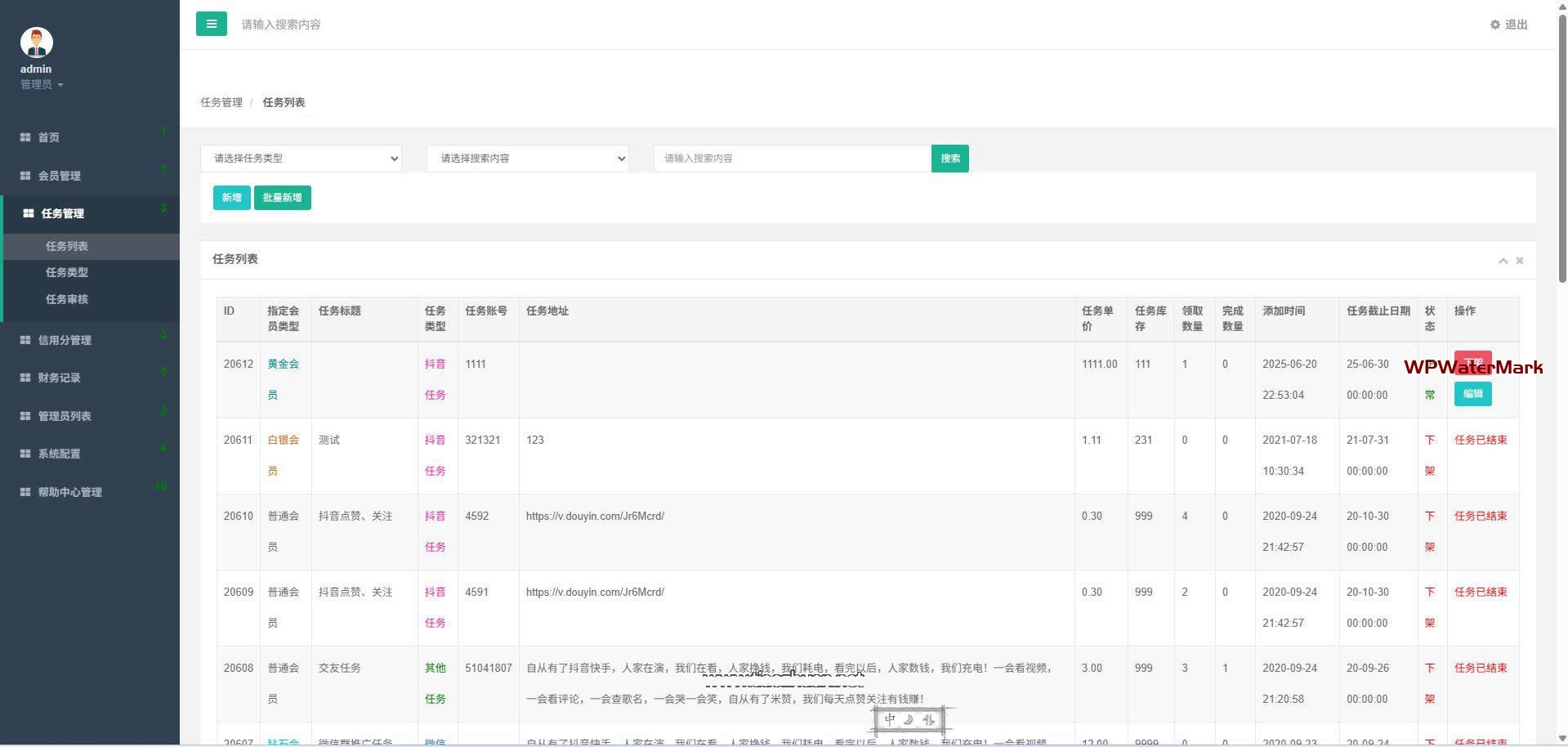The image size is (1568, 747).
Task: Click the 新增 button
Action: (x=231, y=198)
